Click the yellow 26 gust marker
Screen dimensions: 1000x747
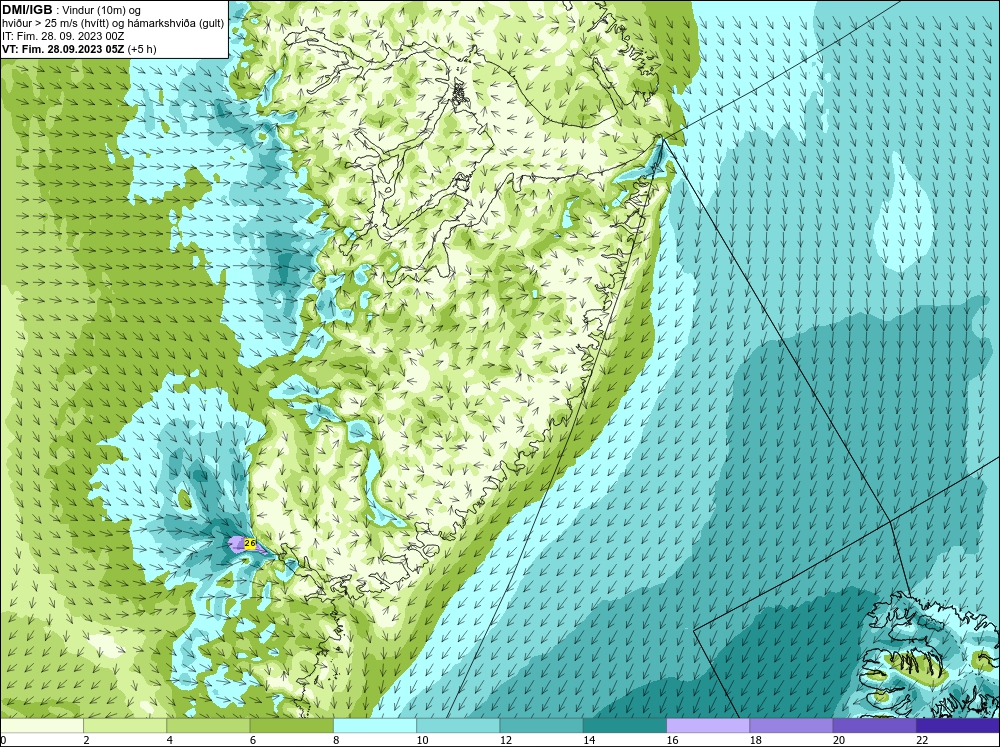coord(250,544)
